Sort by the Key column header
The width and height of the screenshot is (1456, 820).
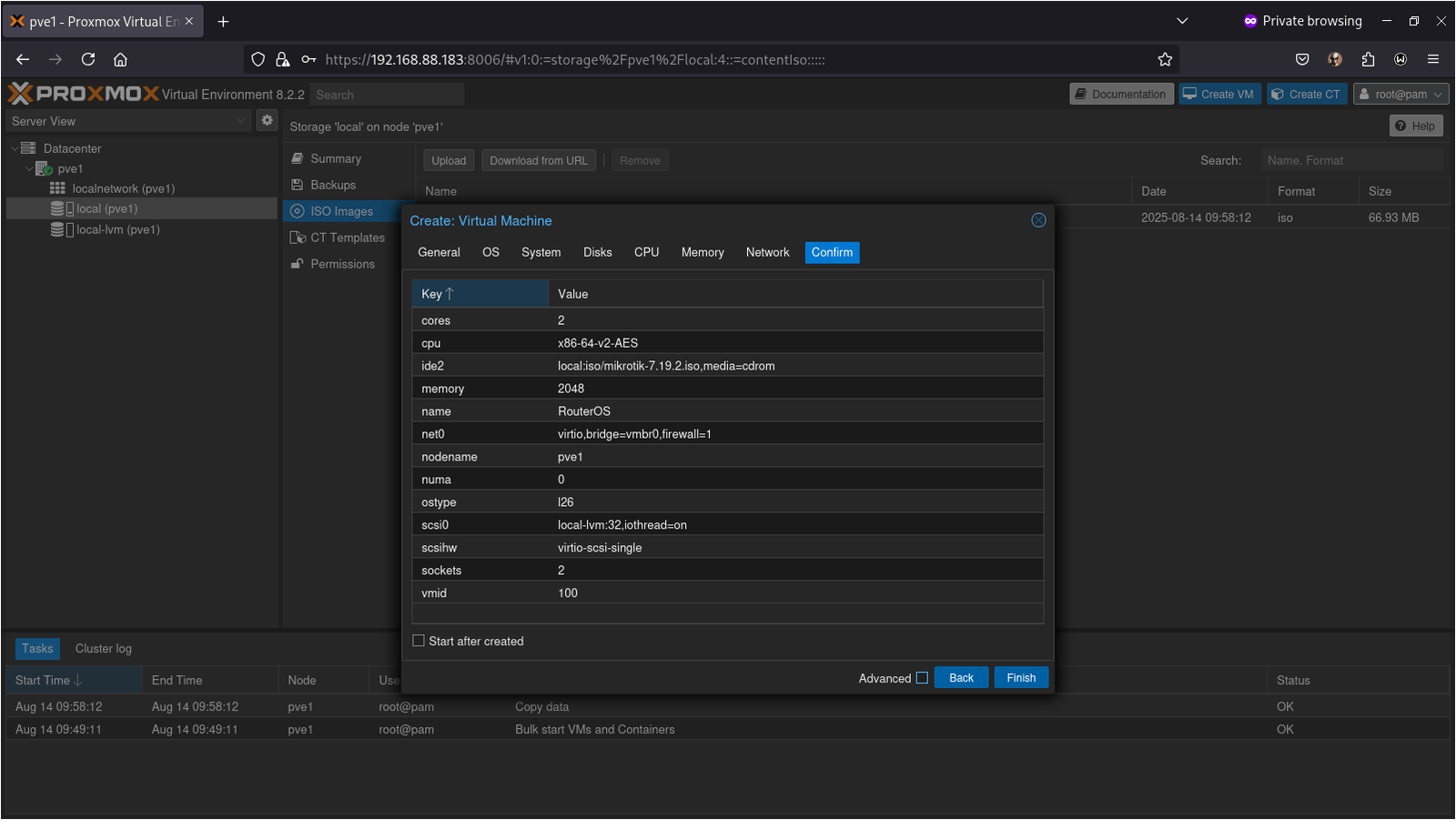pos(480,294)
